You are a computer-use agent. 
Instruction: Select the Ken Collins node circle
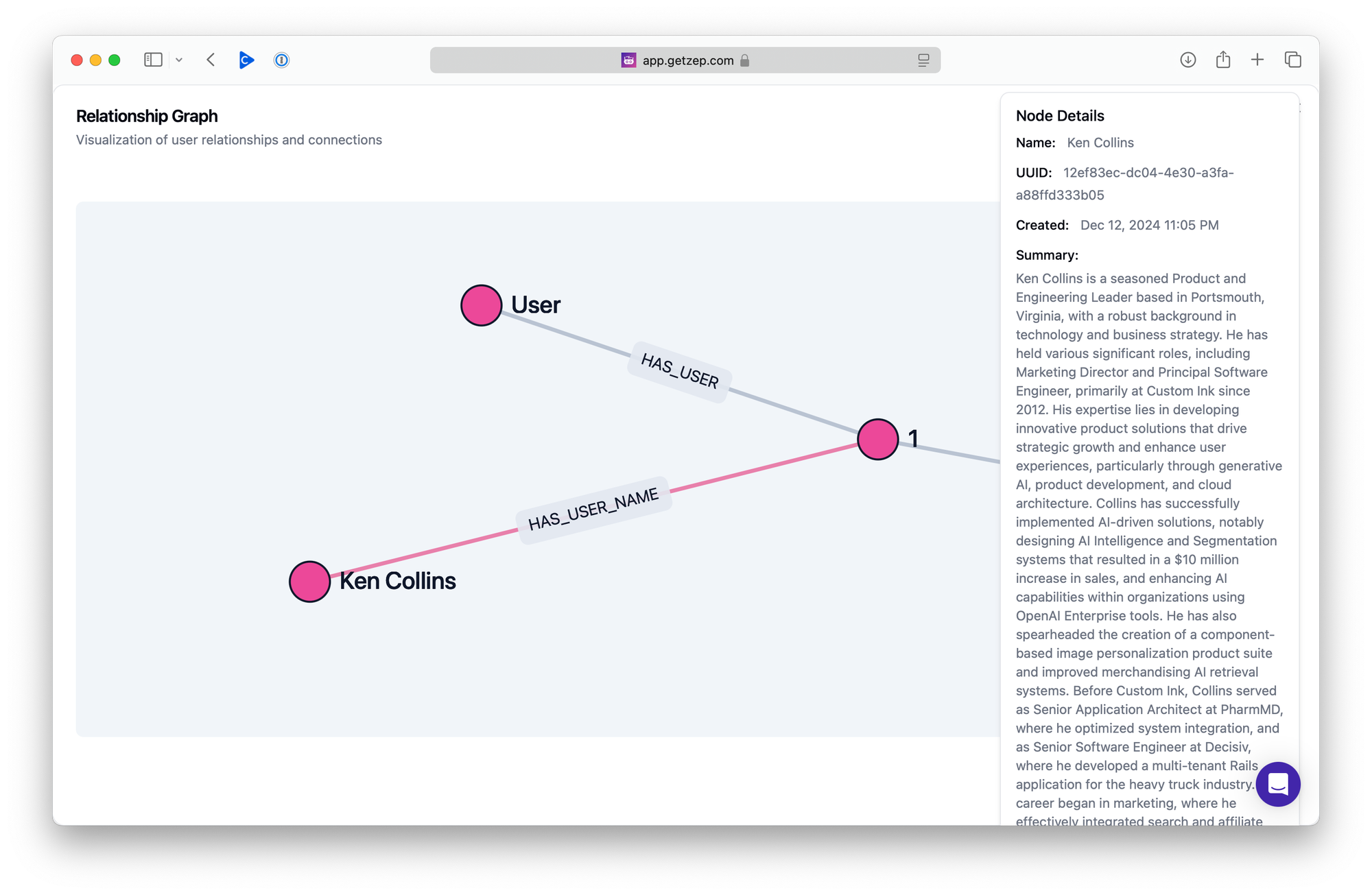tap(309, 582)
